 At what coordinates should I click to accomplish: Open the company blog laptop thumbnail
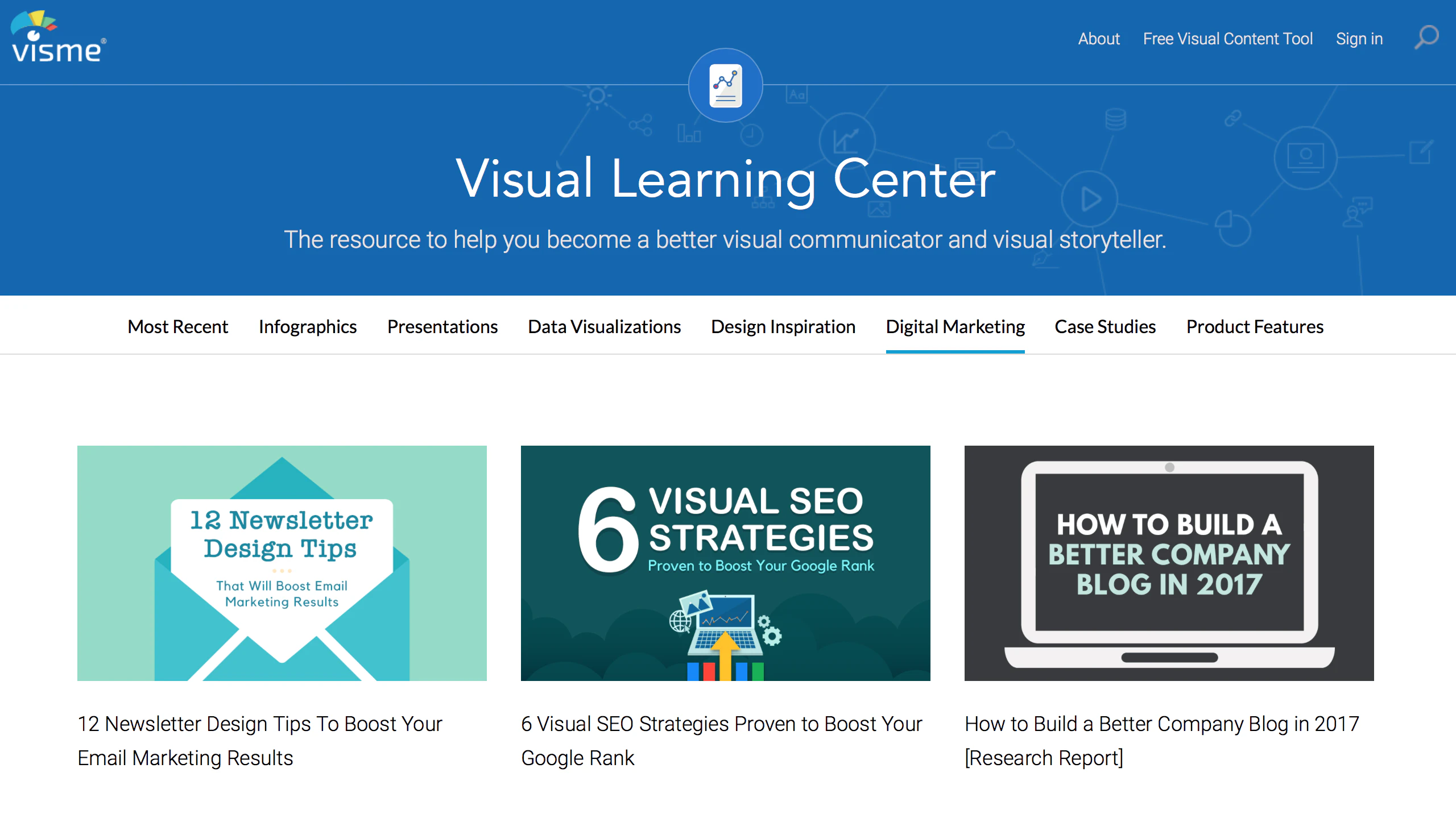[1169, 563]
